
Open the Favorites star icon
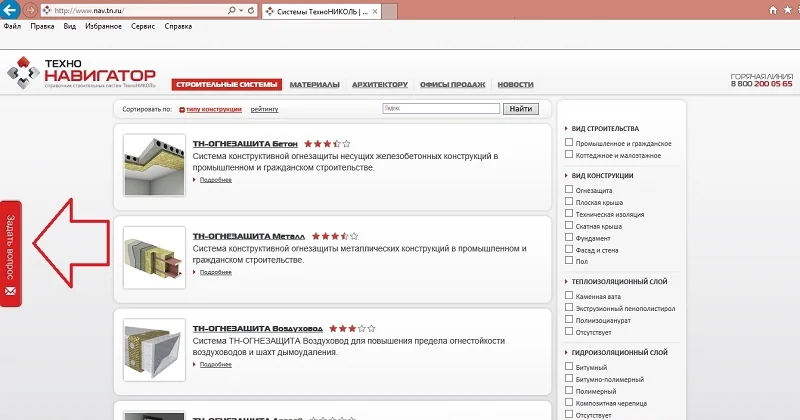coord(788,10)
